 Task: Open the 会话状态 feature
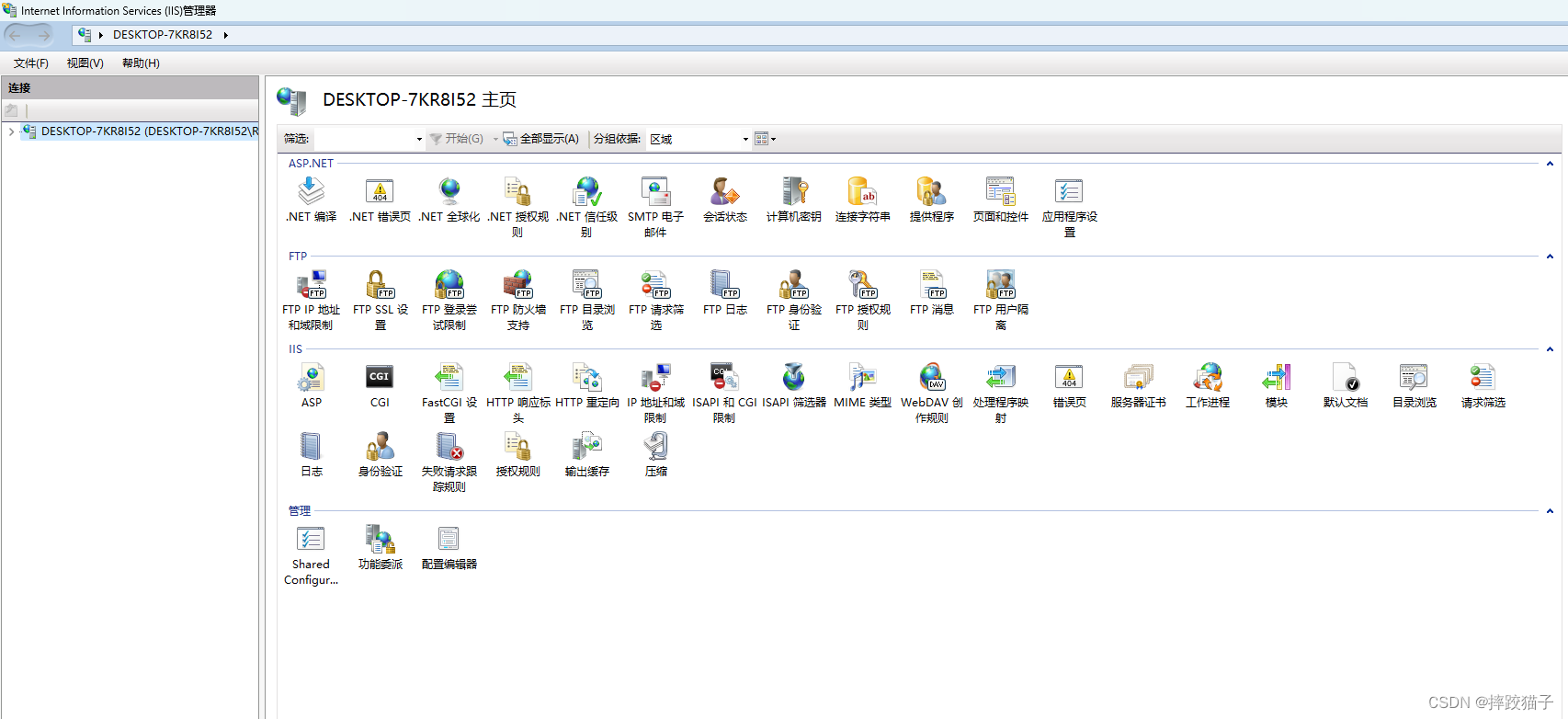[725, 200]
